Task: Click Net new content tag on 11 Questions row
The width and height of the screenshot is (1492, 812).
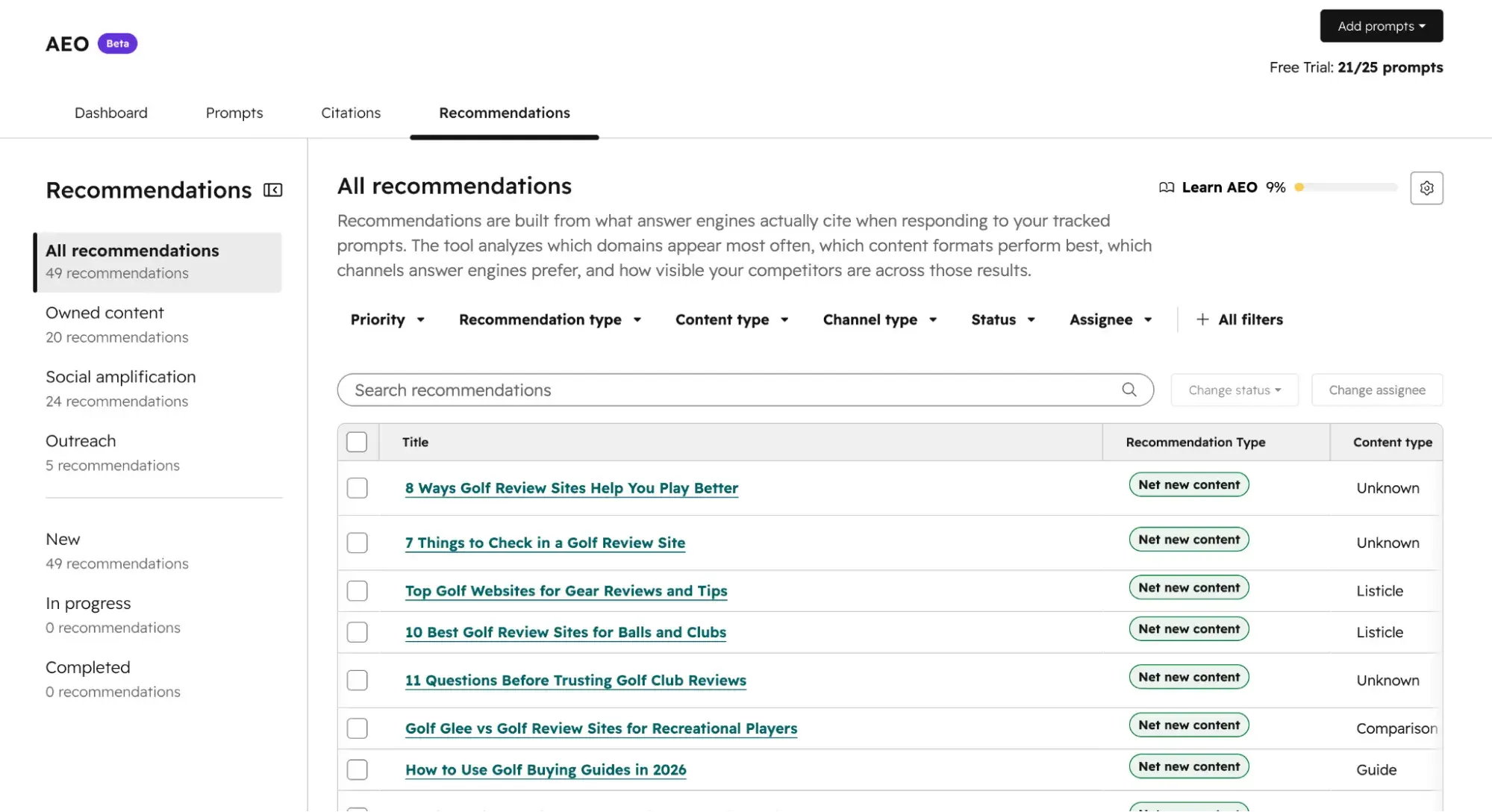Action: (1189, 677)
